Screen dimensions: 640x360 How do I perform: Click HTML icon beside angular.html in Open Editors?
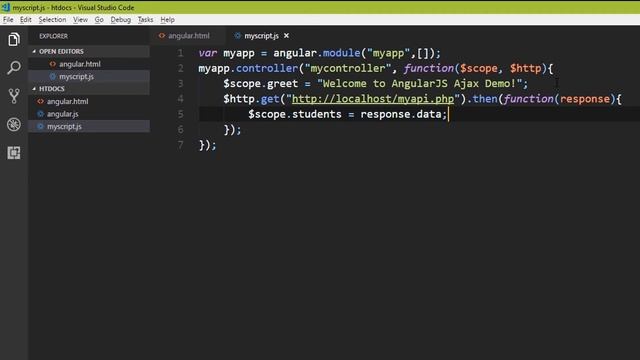[x=53, y=64]
